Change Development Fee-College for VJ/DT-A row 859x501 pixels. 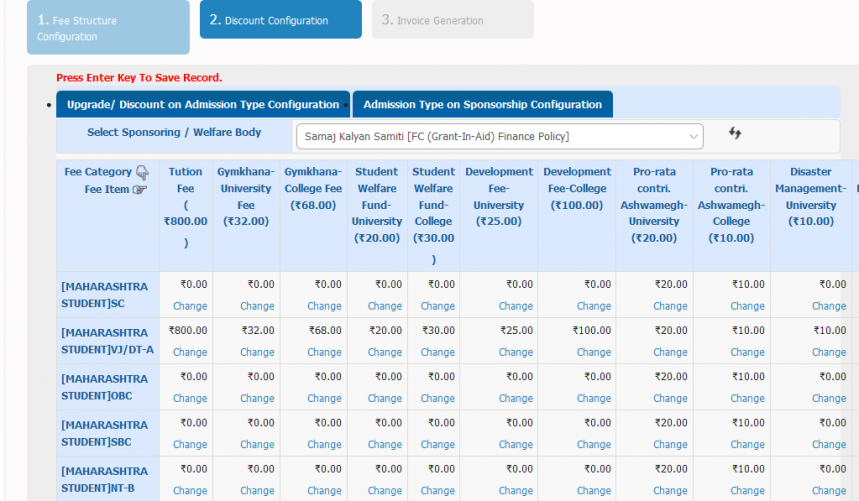tap(594, 352)
